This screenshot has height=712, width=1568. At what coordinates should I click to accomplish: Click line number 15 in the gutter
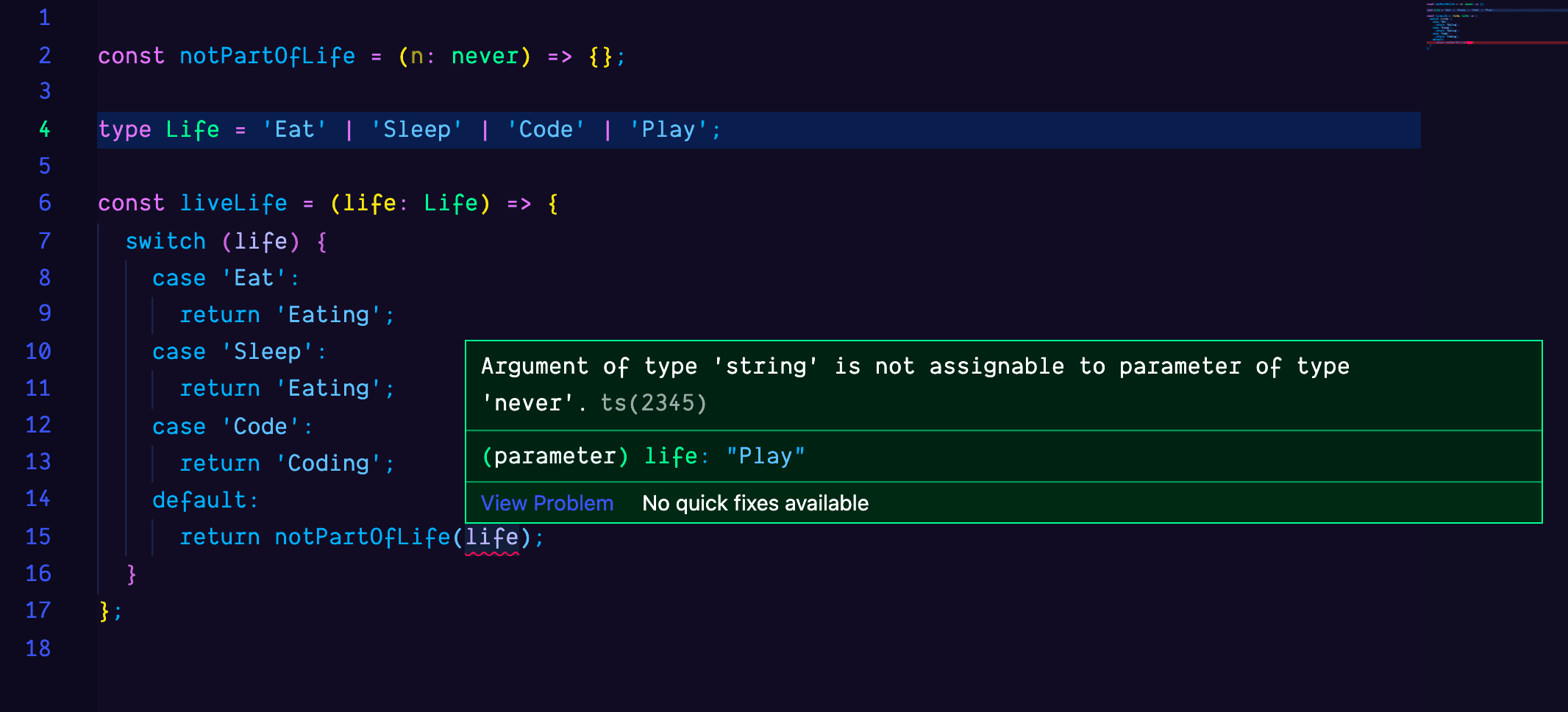[x=38, y=537]
